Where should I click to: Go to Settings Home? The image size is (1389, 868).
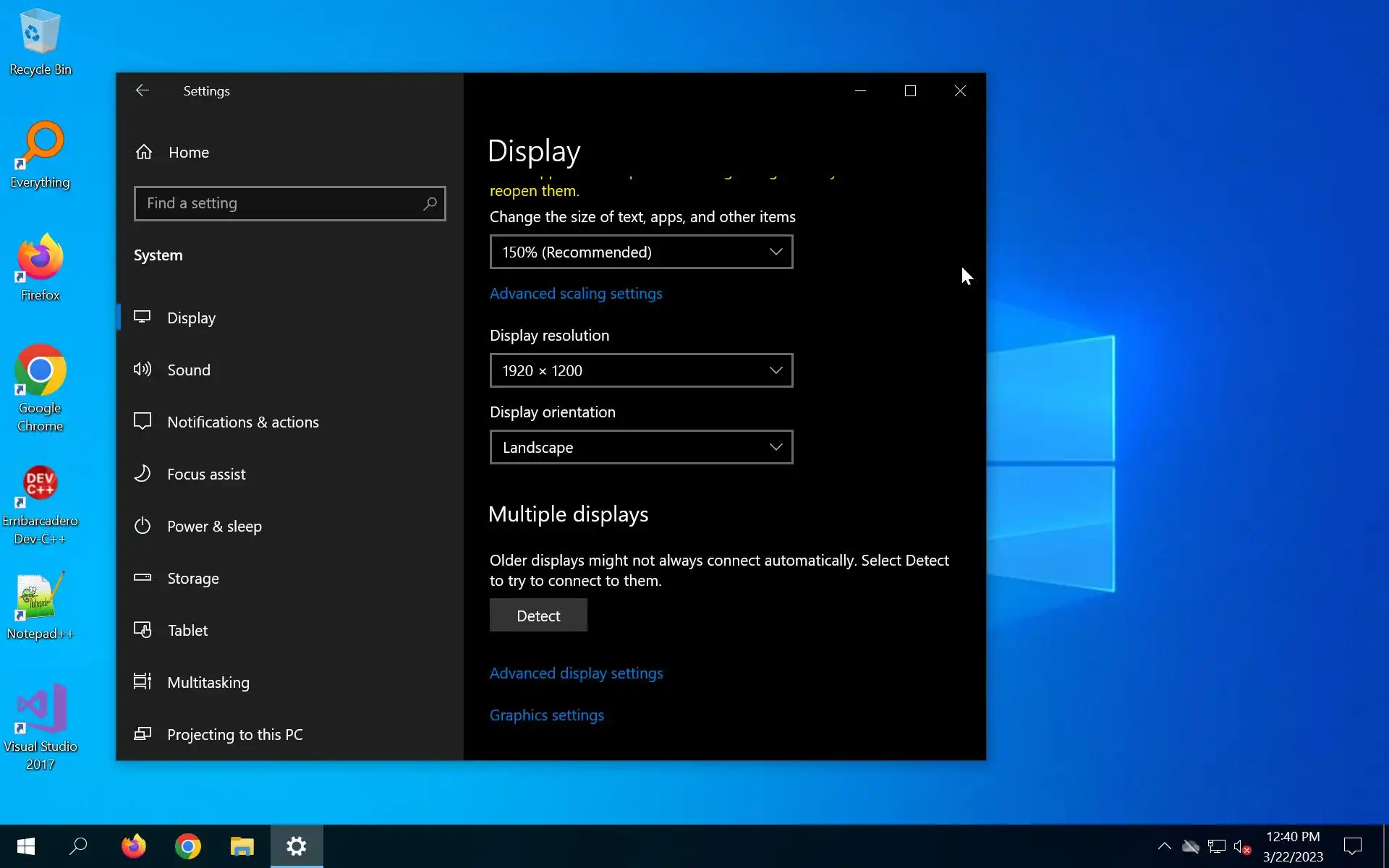tap(188, 153)
